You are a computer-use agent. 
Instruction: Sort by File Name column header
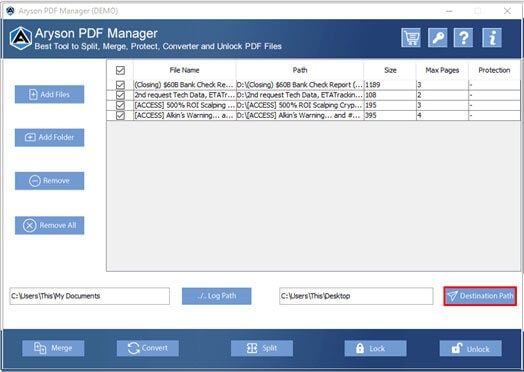pos(184,70)
